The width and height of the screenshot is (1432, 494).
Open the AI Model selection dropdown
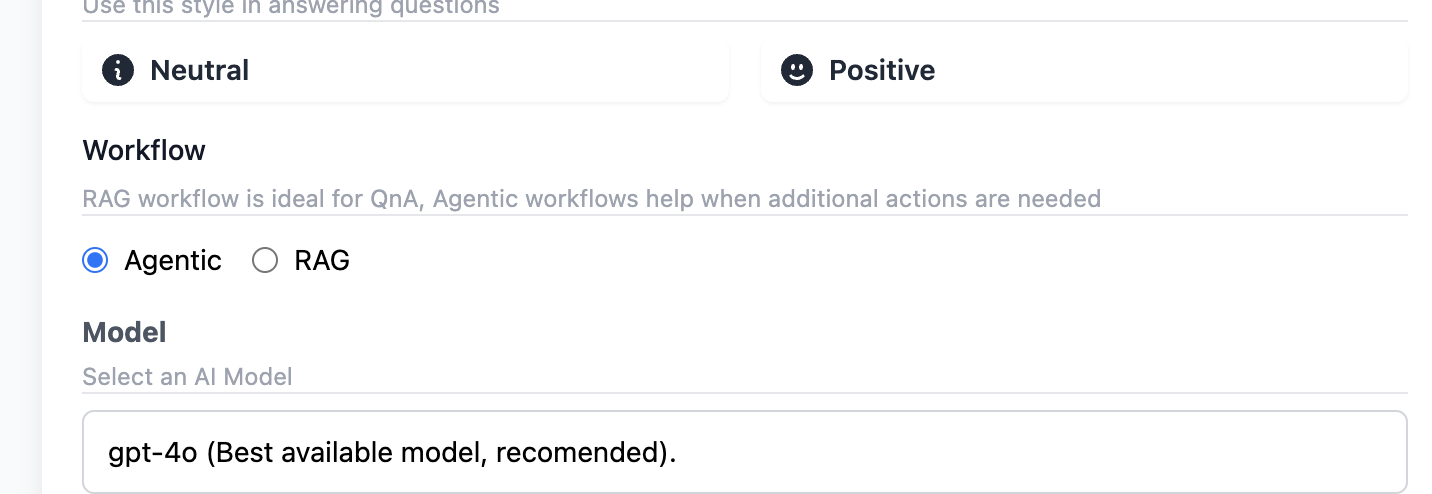[x=744, y=452]
